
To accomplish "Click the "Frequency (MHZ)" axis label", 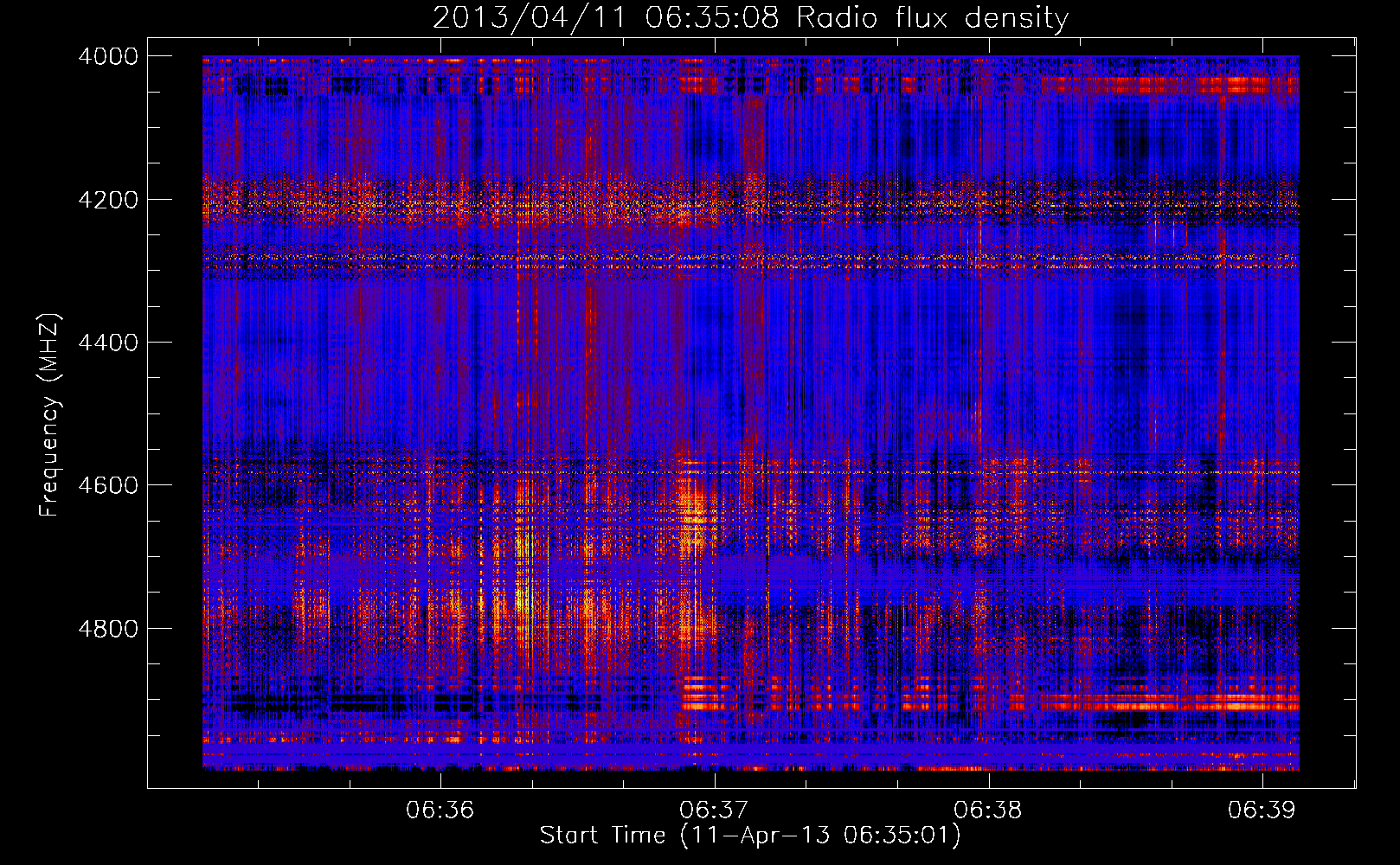I will click(50, 415).
